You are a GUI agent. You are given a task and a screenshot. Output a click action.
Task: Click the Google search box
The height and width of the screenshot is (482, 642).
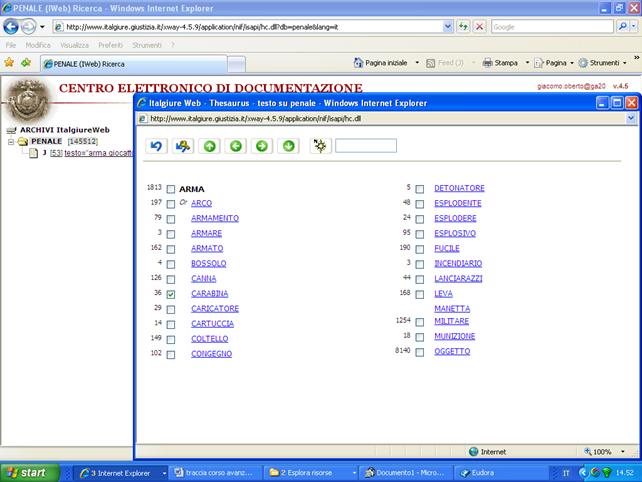pos(552,27)
